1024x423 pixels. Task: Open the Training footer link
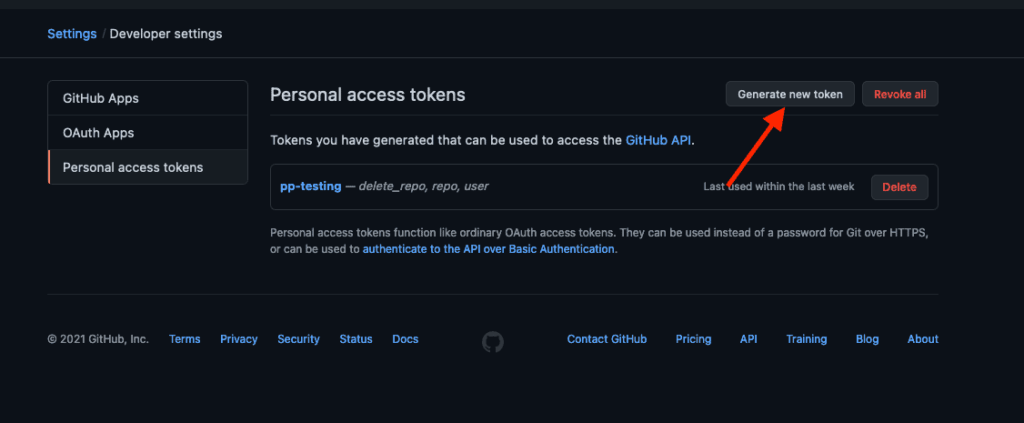(x=807, y=339)
